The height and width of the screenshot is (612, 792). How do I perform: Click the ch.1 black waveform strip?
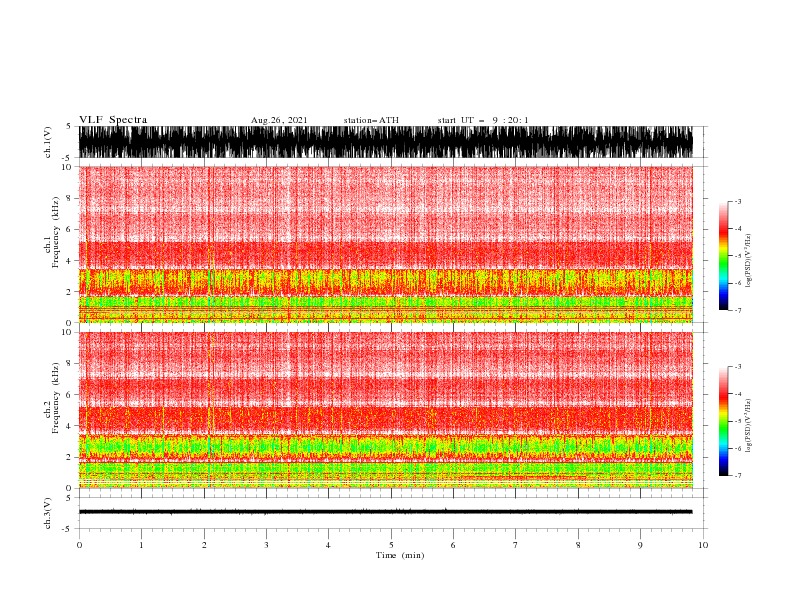(386, 142)
